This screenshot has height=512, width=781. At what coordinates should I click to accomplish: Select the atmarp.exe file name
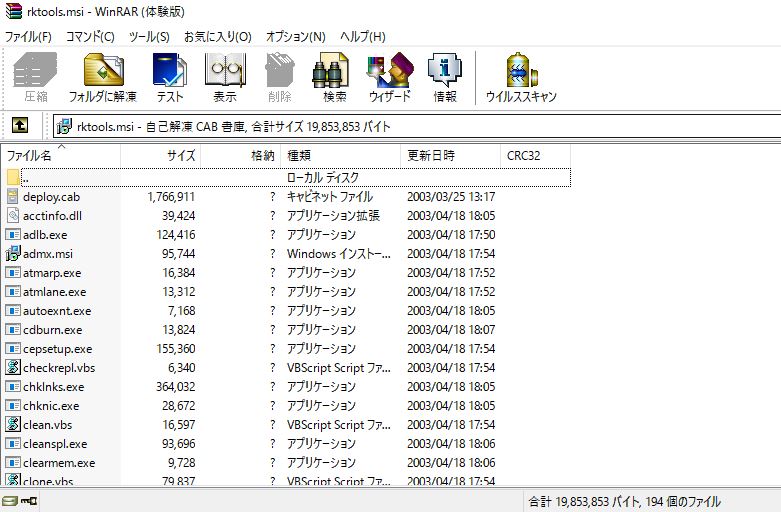[52, 273]
